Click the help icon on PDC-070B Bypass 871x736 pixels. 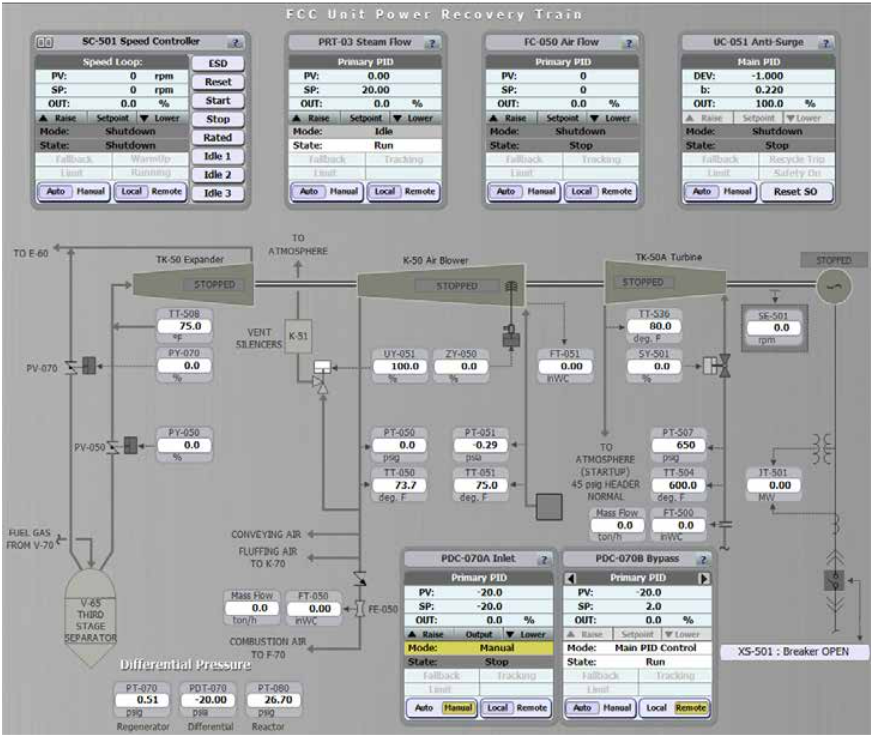tap(703, 558)
